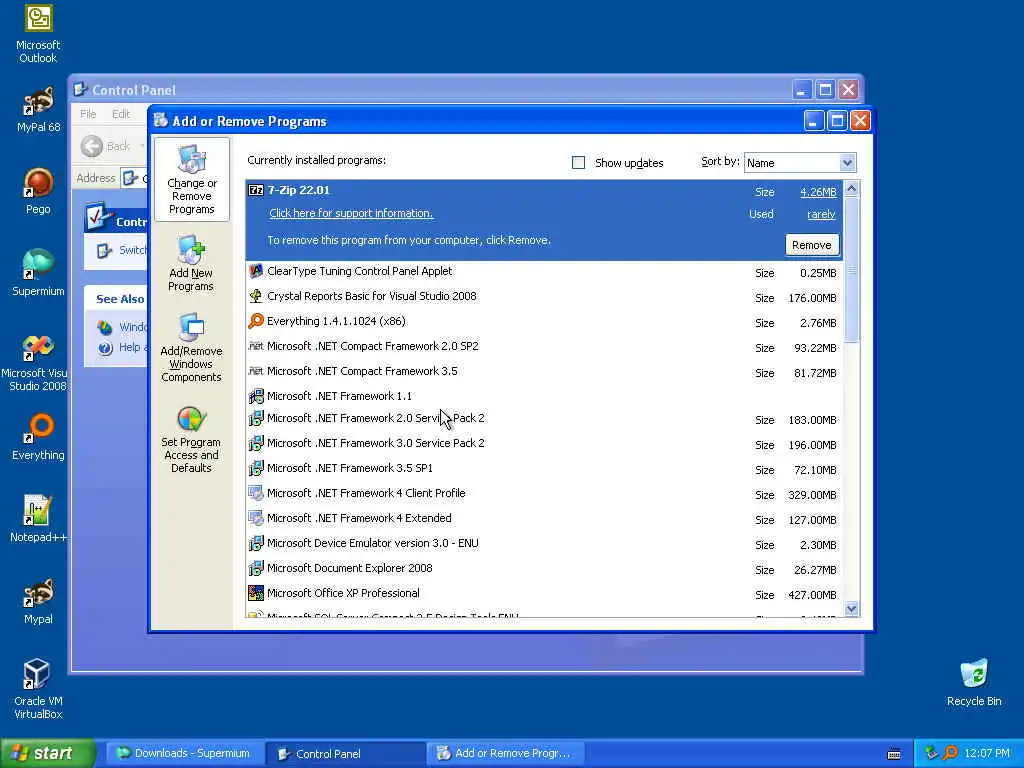Click Microsoft Office XP Professional icon
Viewport: 1024px width, 768px height.
click(256, 593)
